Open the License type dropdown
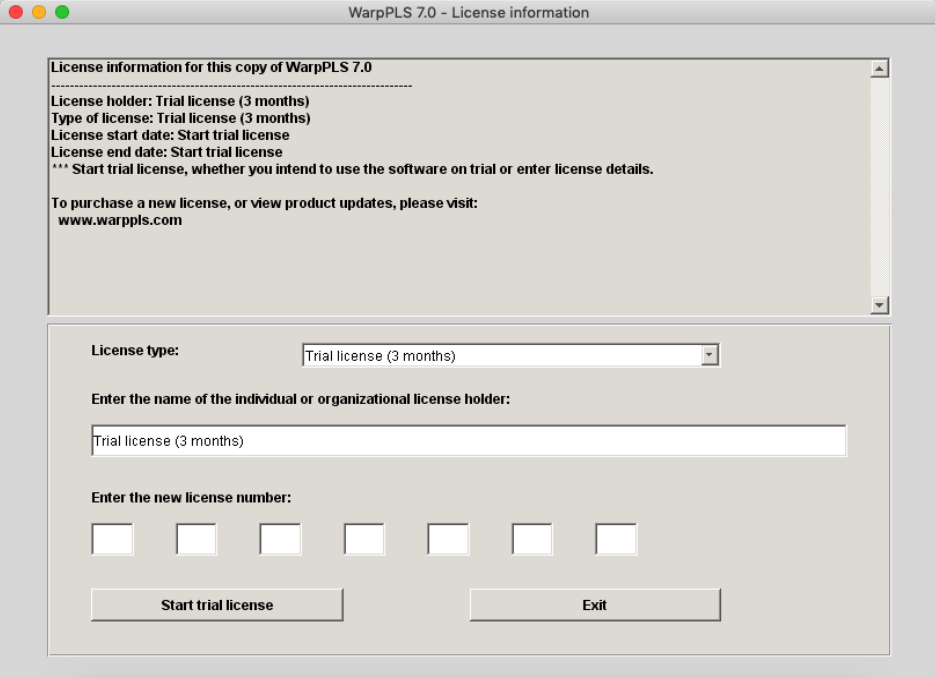This screenshot has height=678, width=935. 510,355
